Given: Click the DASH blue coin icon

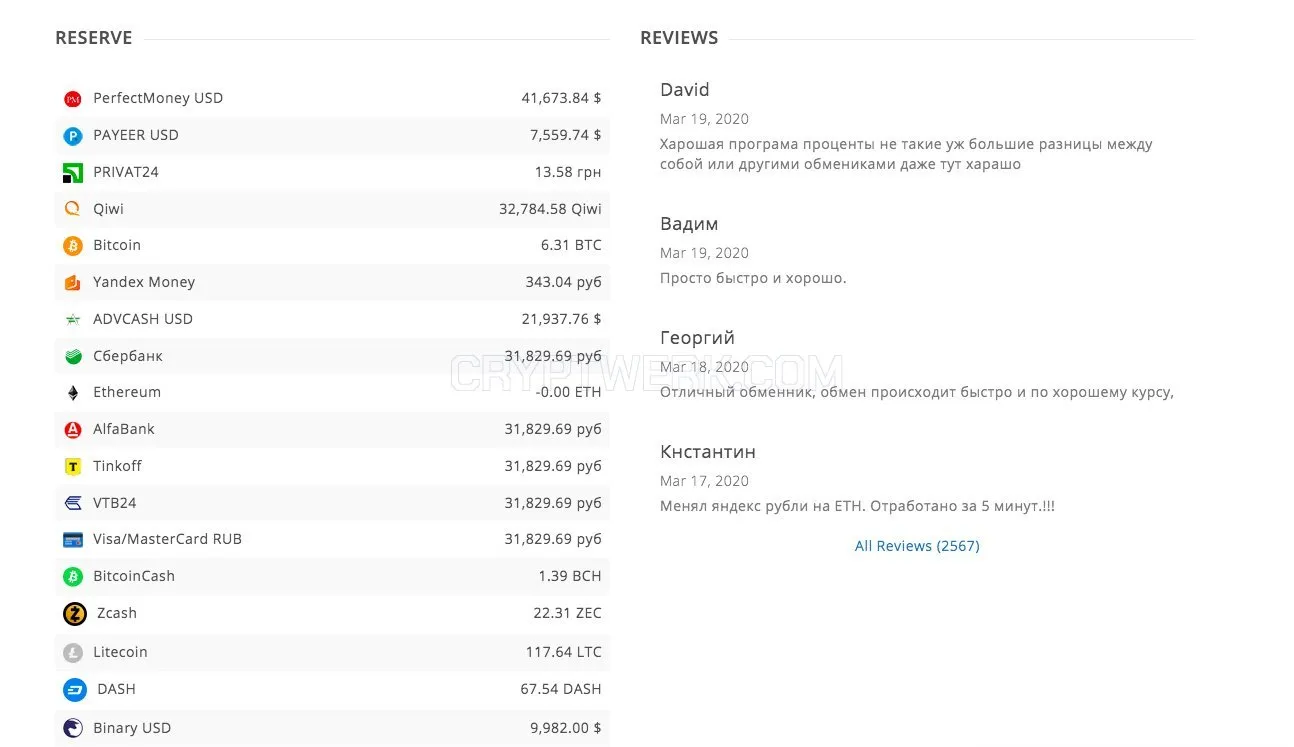Looking at the screenshot, I should pyautogui.click(x=75, y=690).
